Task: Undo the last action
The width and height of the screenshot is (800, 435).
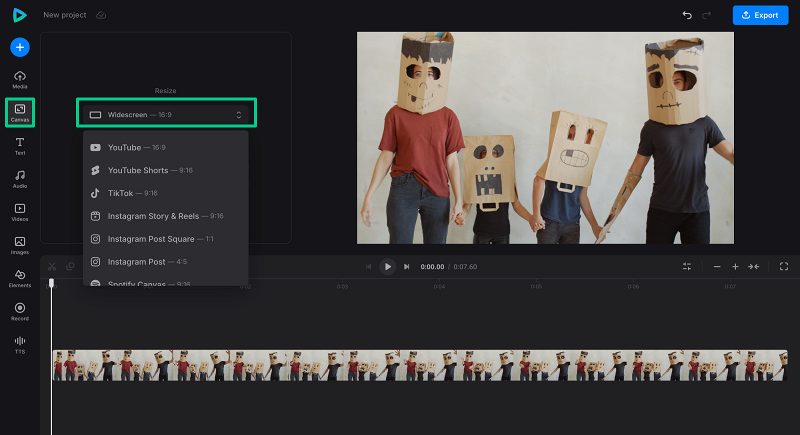Action: (x=687, y=15)
